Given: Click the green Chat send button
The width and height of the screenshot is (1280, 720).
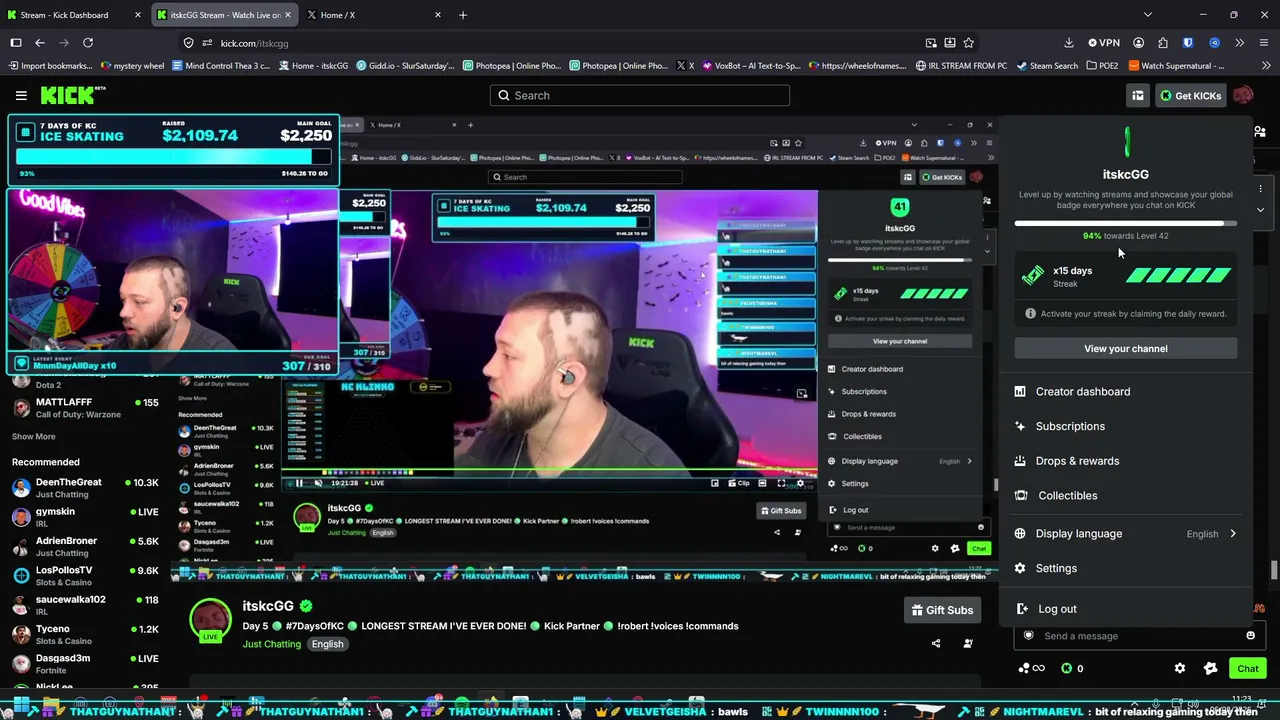Looking at the screenshot, I should (1248, 668).
